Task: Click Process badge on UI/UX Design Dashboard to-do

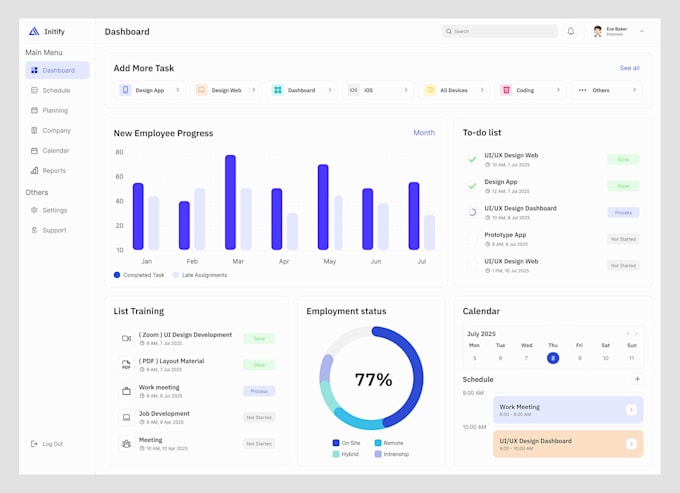Action: (x=623, y=212)
